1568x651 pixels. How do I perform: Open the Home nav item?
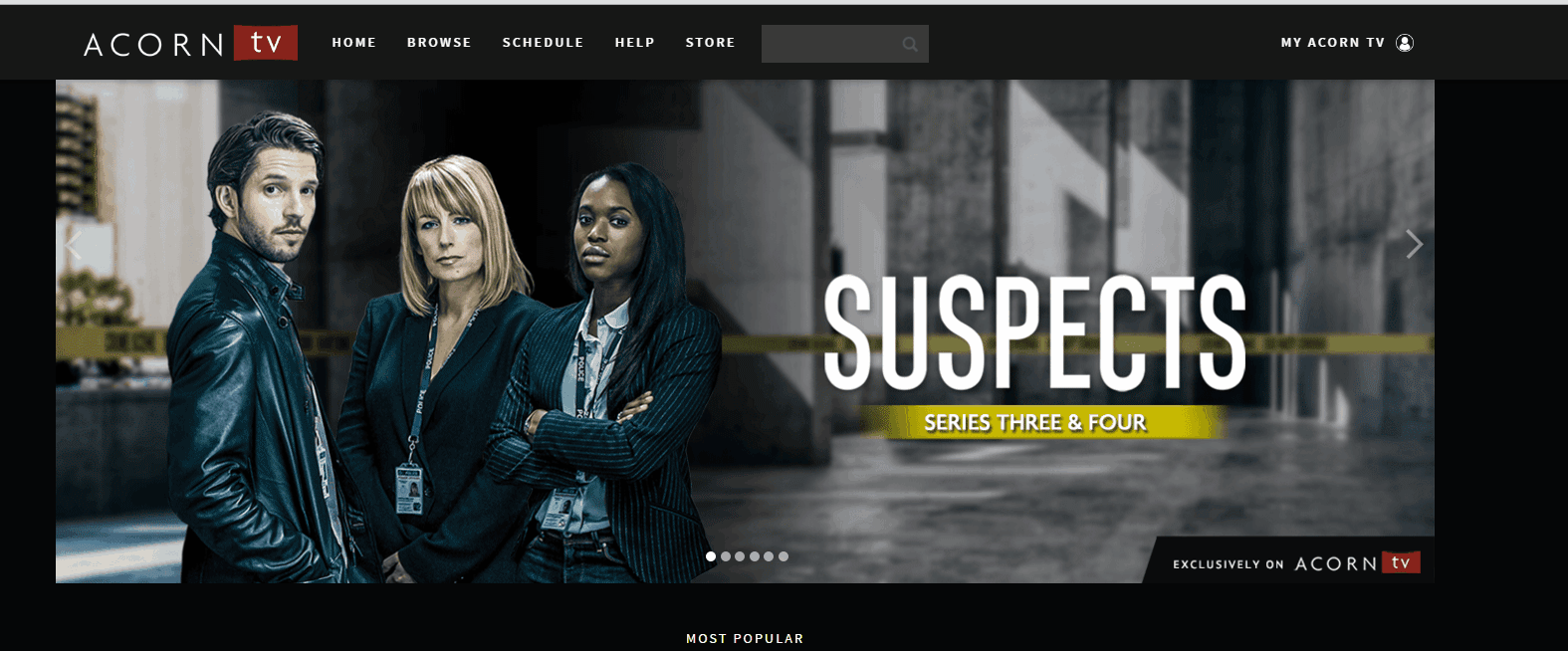354,43
